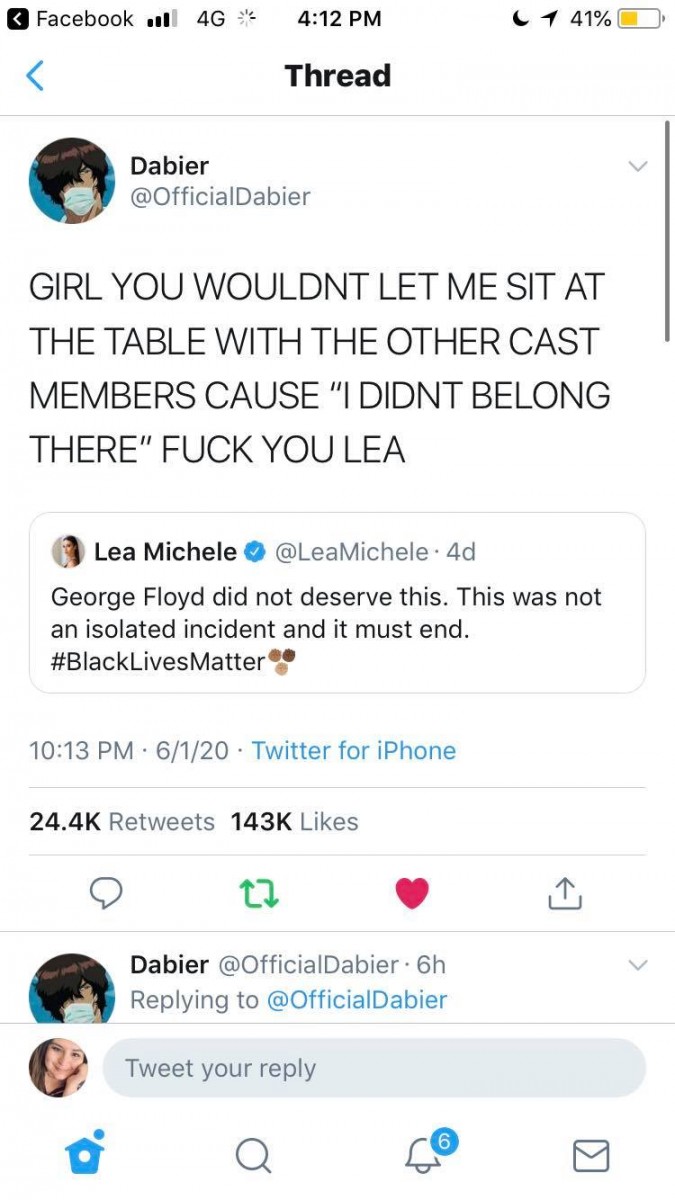The image size is (675, 1200).
Task: Expand the chevron menu on the main tweet
Action: pyautogui.click(x=637, y=166)
